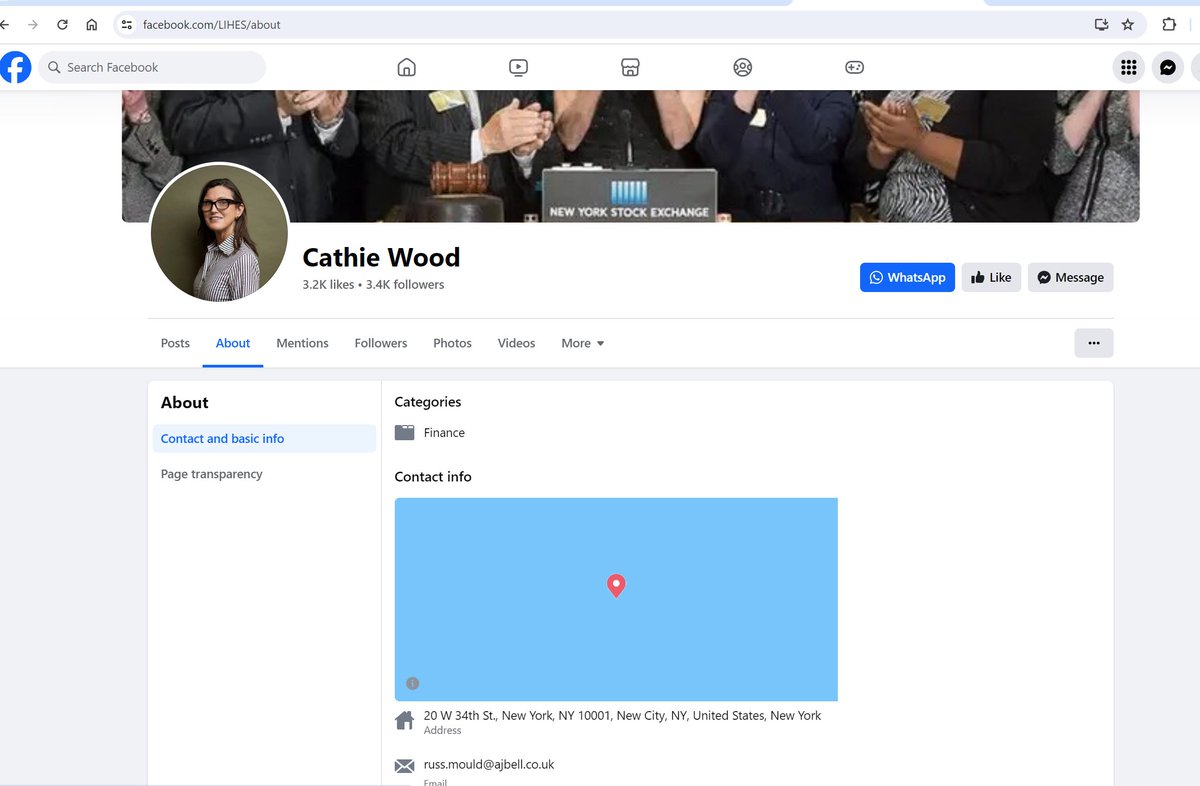Open the Video tab icon
This screenshot has height=786, width=1200.
click(518, 67)
